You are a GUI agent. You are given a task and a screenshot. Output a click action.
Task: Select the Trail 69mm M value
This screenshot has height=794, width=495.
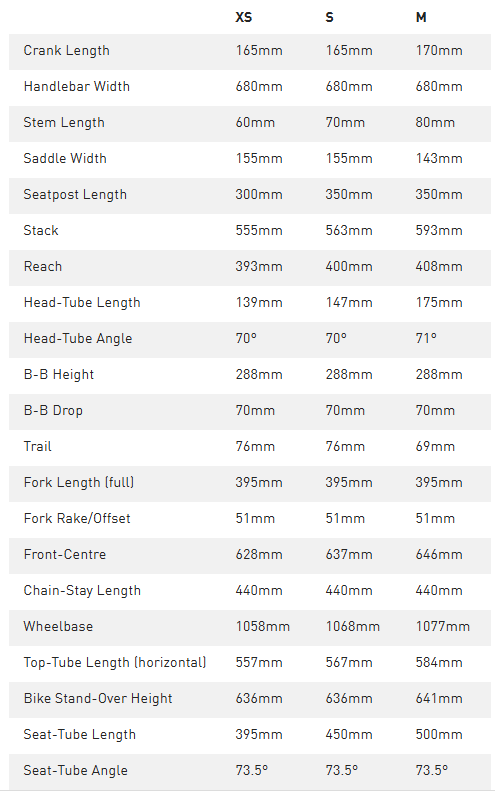coord(435,447)
